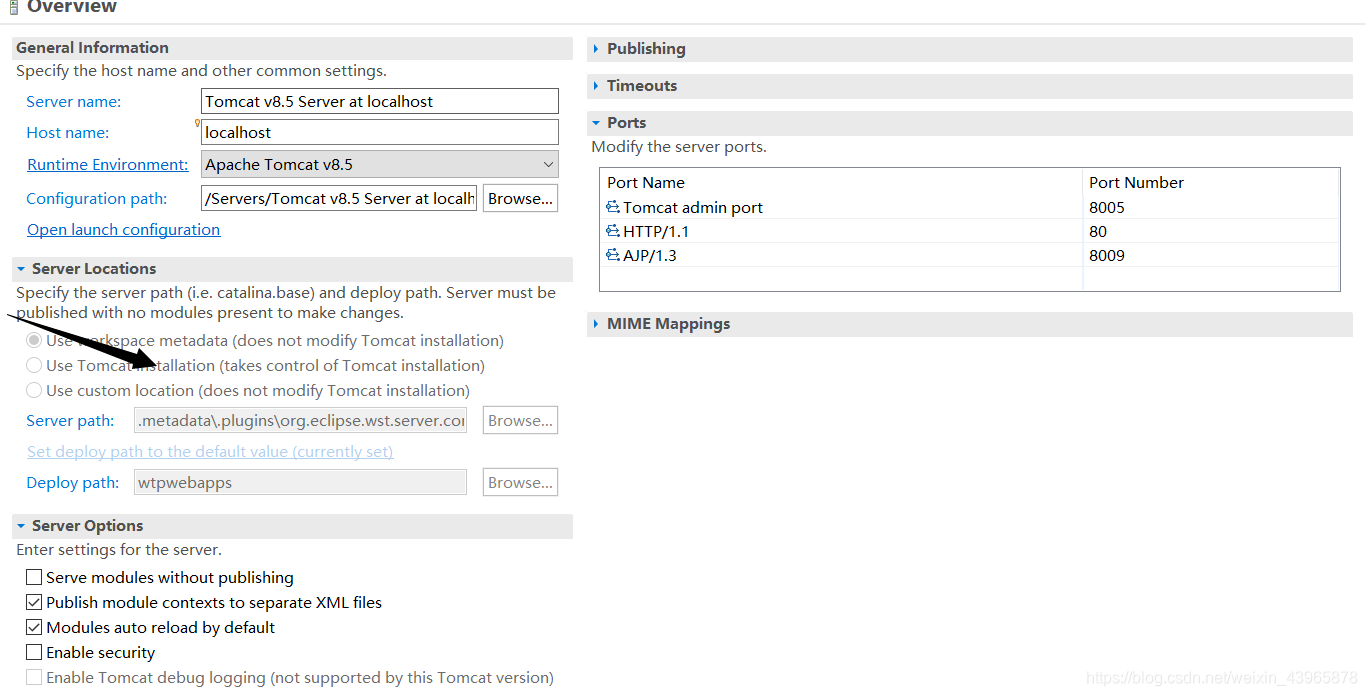Viewport: 1367px width, 696px height.
Task: Expand the Publishing section
Action: point(597,48)
